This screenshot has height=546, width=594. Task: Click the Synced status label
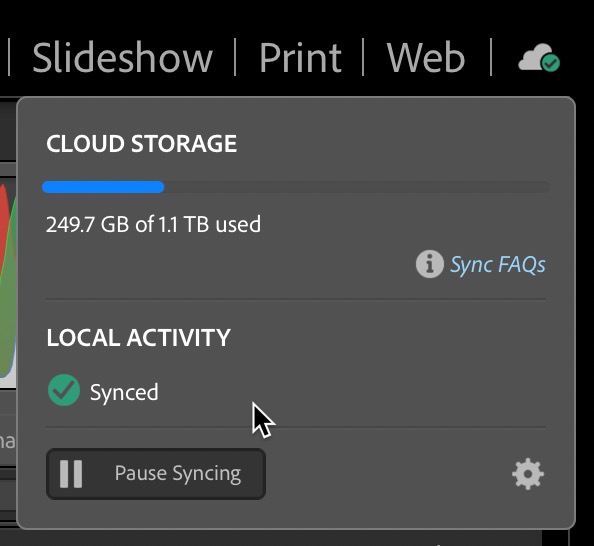(x=124, y=392)
